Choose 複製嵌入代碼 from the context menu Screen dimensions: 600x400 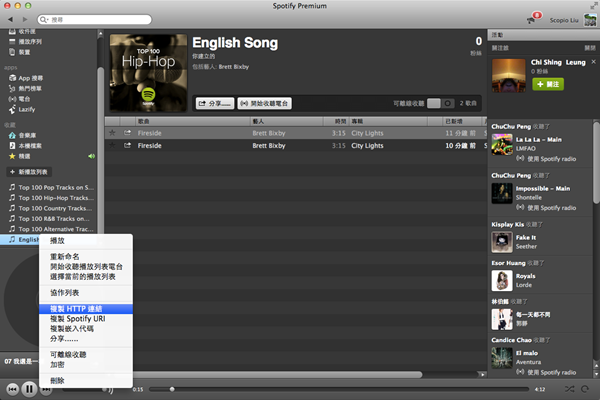click(86, 329)
